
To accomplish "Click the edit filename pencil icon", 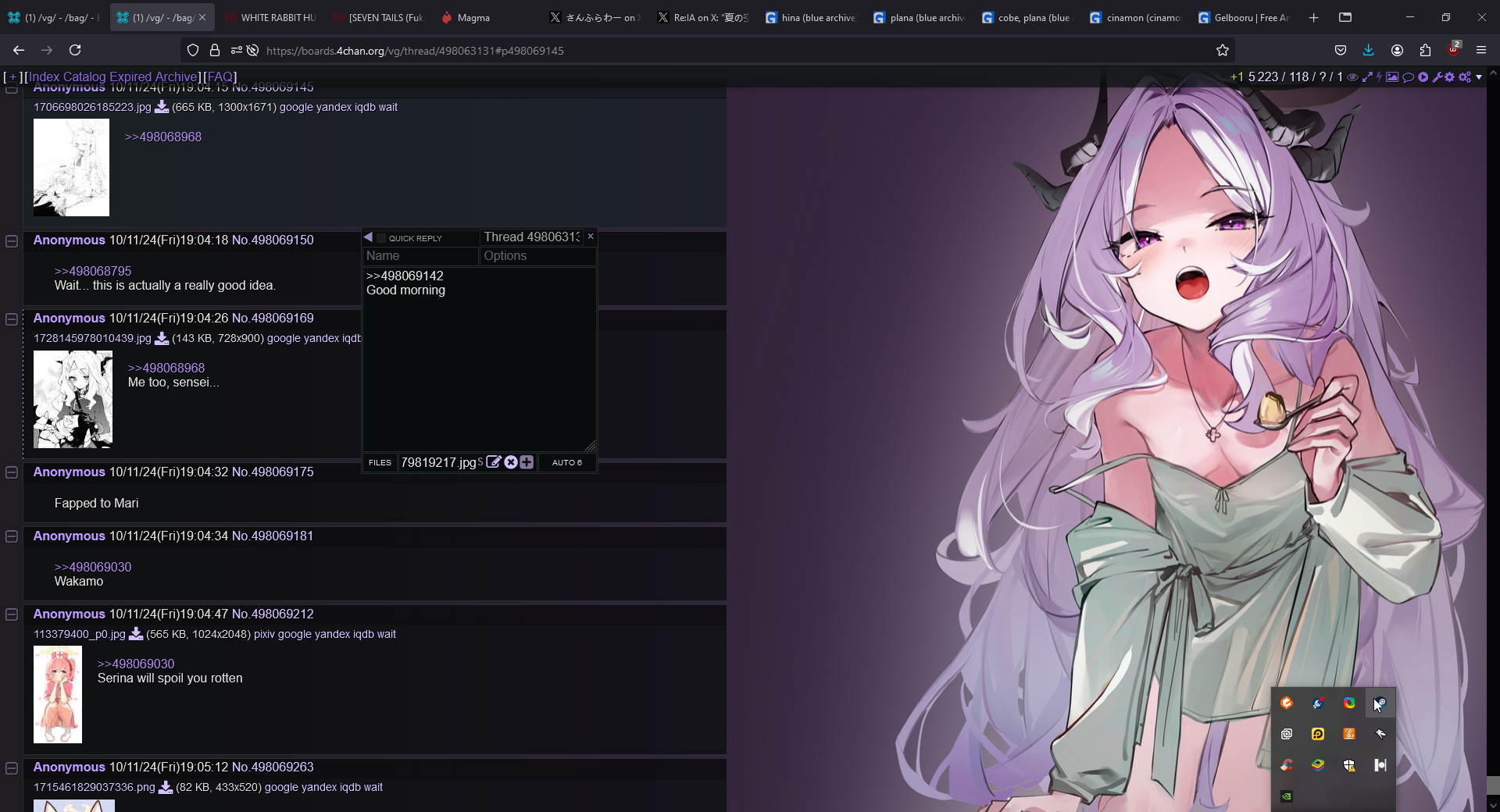I will point(494,462).
